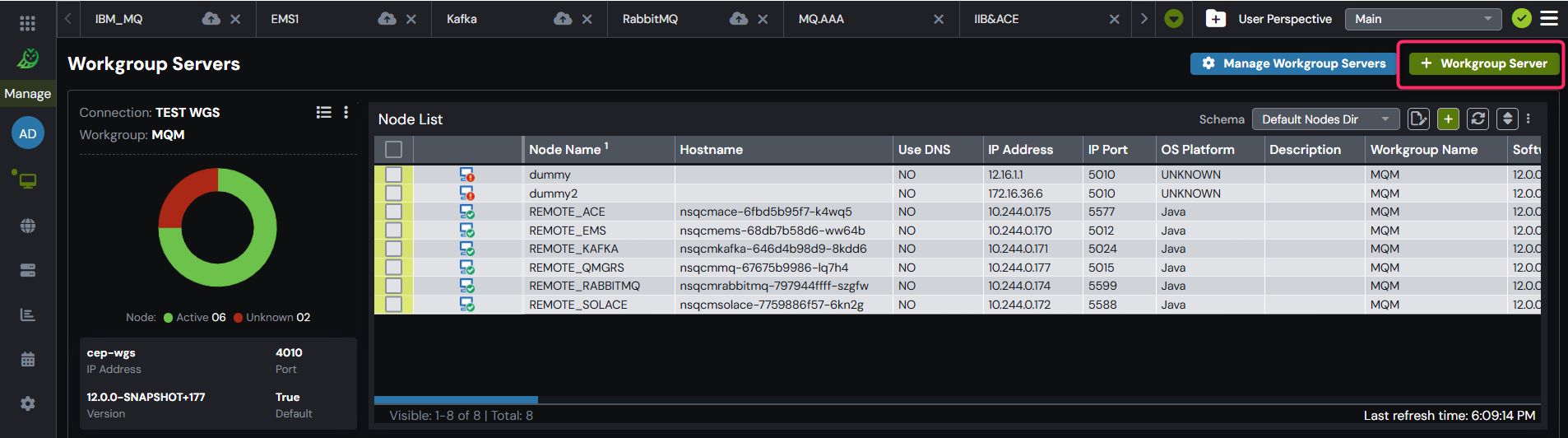Switch to the IIB&ACE tab
Viewport: 1568px width, 438px height.
996,19
